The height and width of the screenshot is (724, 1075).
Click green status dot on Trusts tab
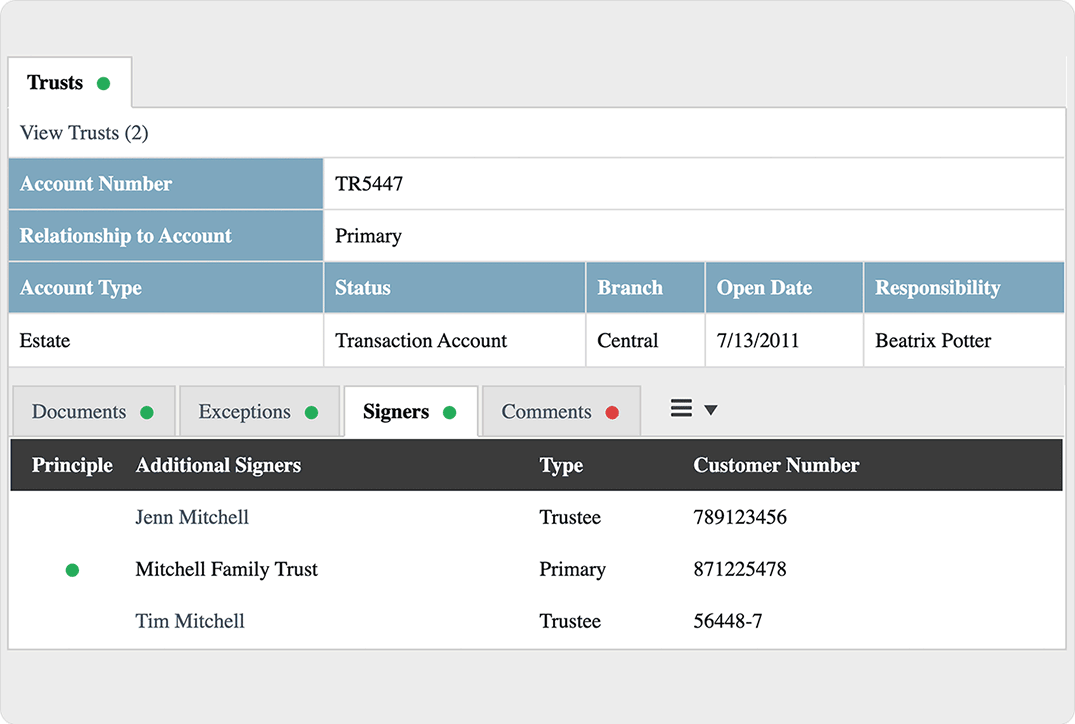click(103, 83)
